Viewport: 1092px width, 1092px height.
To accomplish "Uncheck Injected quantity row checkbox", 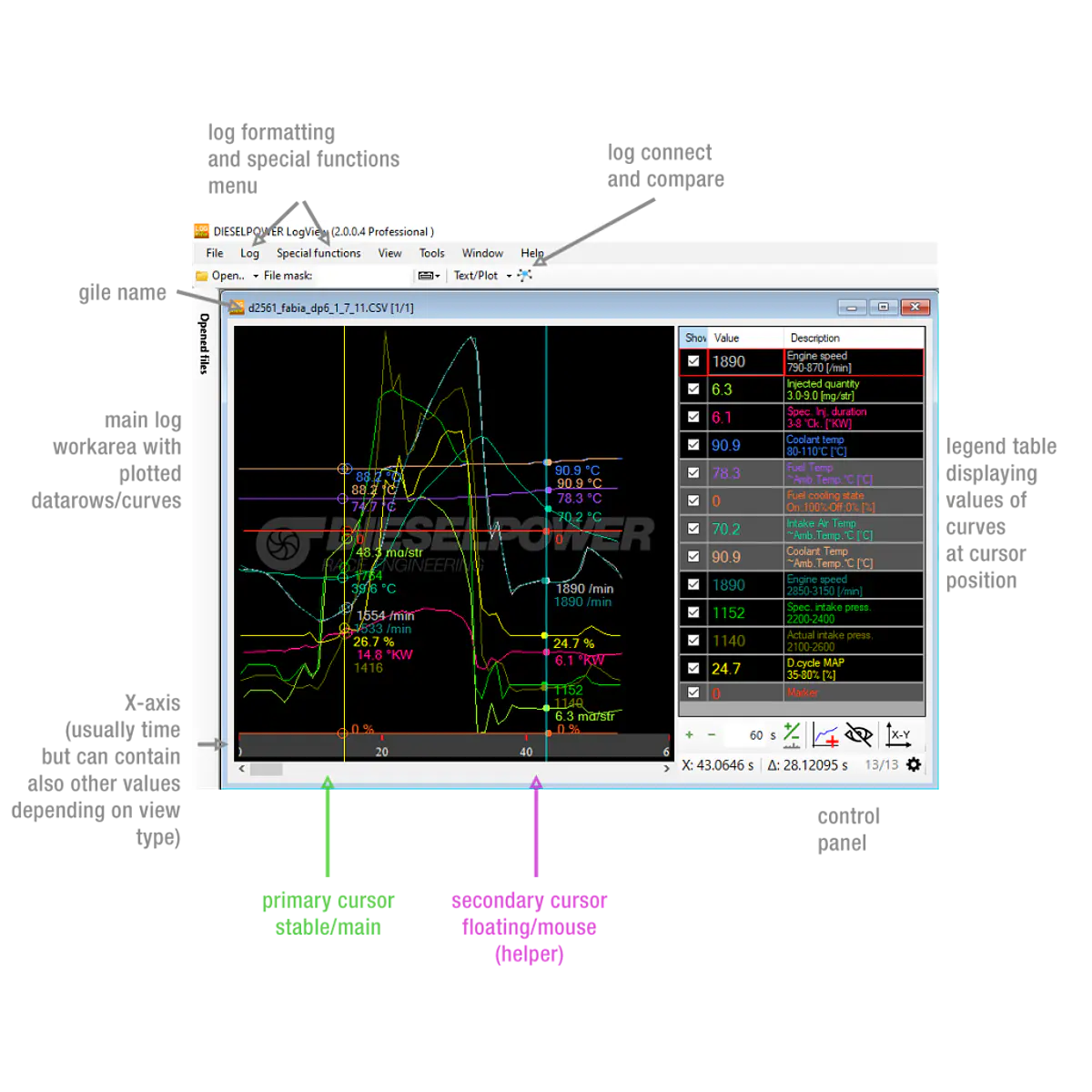I will click(693, 389).
